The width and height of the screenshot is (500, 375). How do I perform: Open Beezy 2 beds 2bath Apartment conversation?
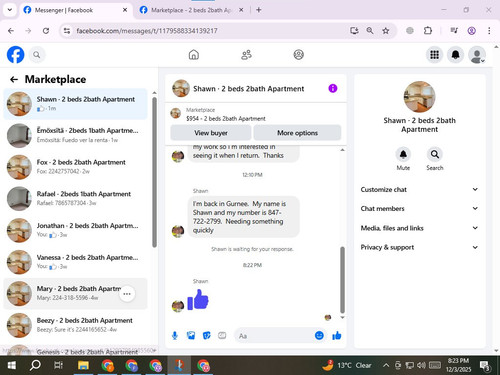75,325
